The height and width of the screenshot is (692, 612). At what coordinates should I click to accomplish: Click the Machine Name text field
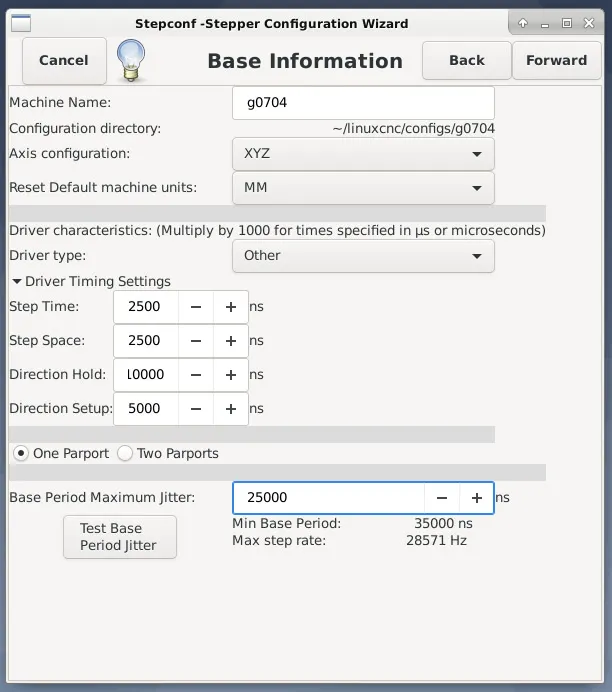coord(363,102)
